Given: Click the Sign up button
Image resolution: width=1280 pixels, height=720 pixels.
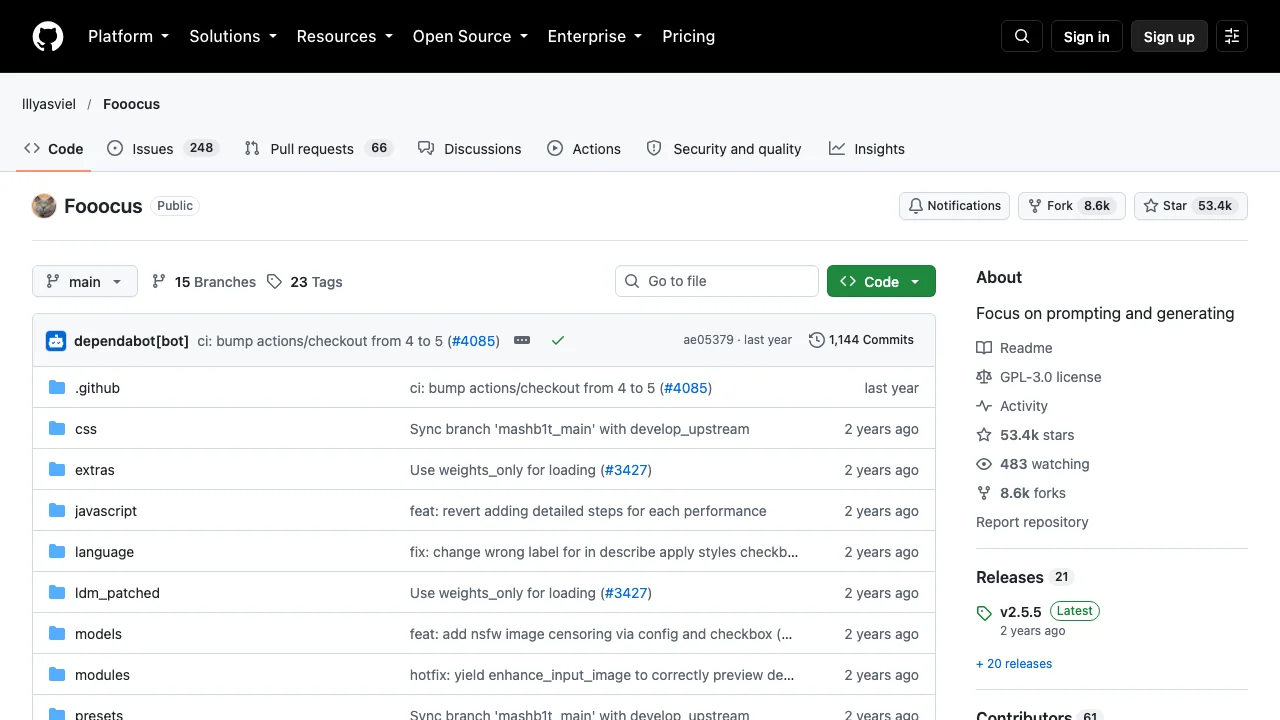Looking at the screenshot, I should (x=1169, y=36).
